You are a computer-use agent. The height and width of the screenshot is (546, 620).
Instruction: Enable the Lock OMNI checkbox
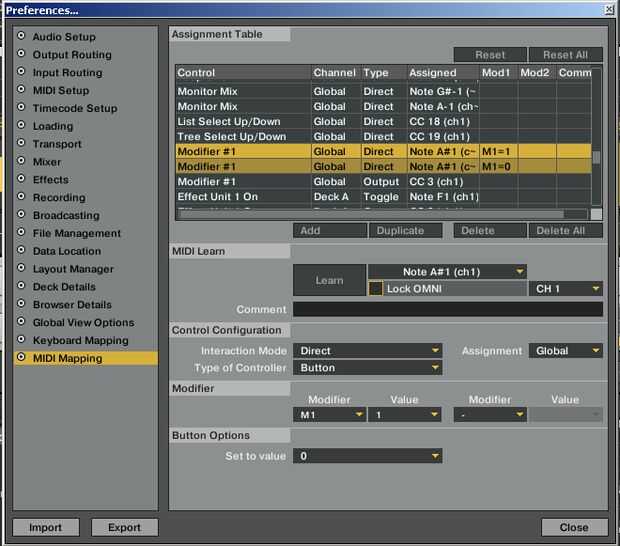click(x=375, y=289)
